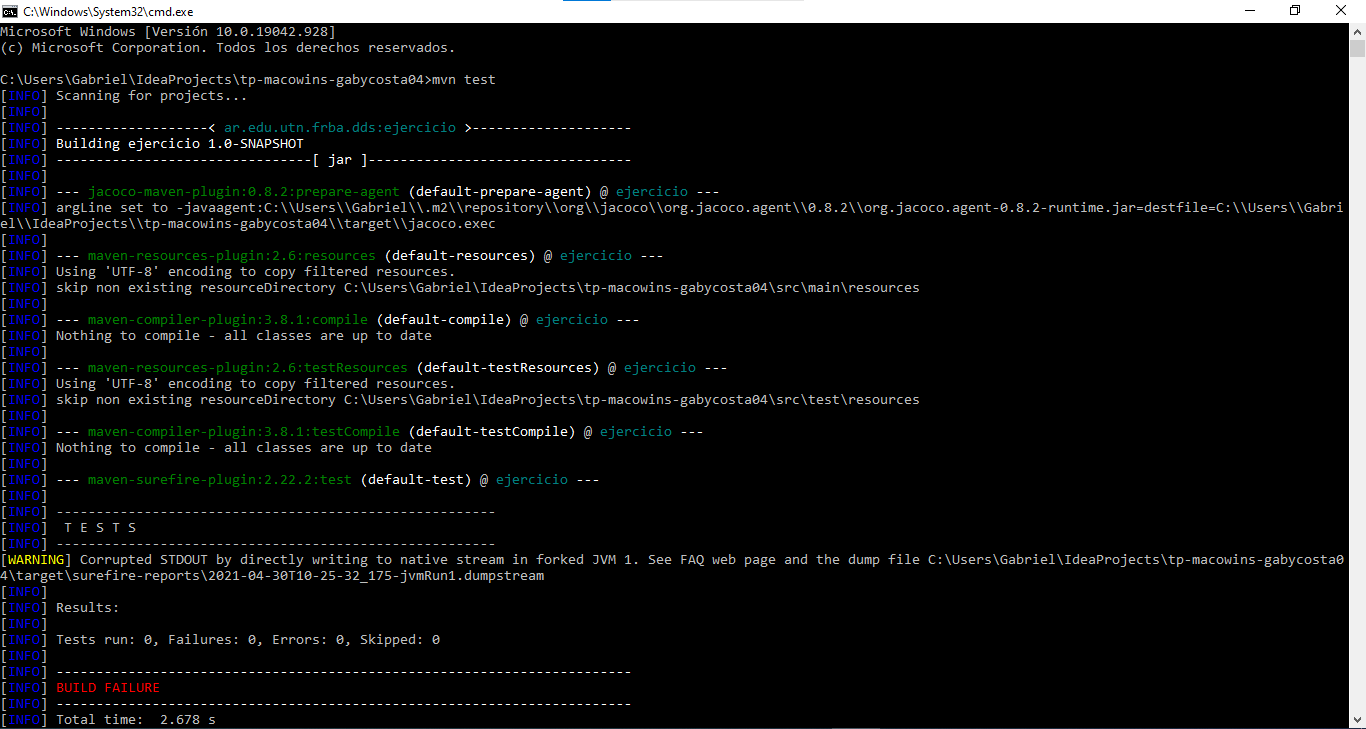Viewport: 1366px width, 729px height.
Task: Click the scrollbar up arrow
Action: point(1357,31)
